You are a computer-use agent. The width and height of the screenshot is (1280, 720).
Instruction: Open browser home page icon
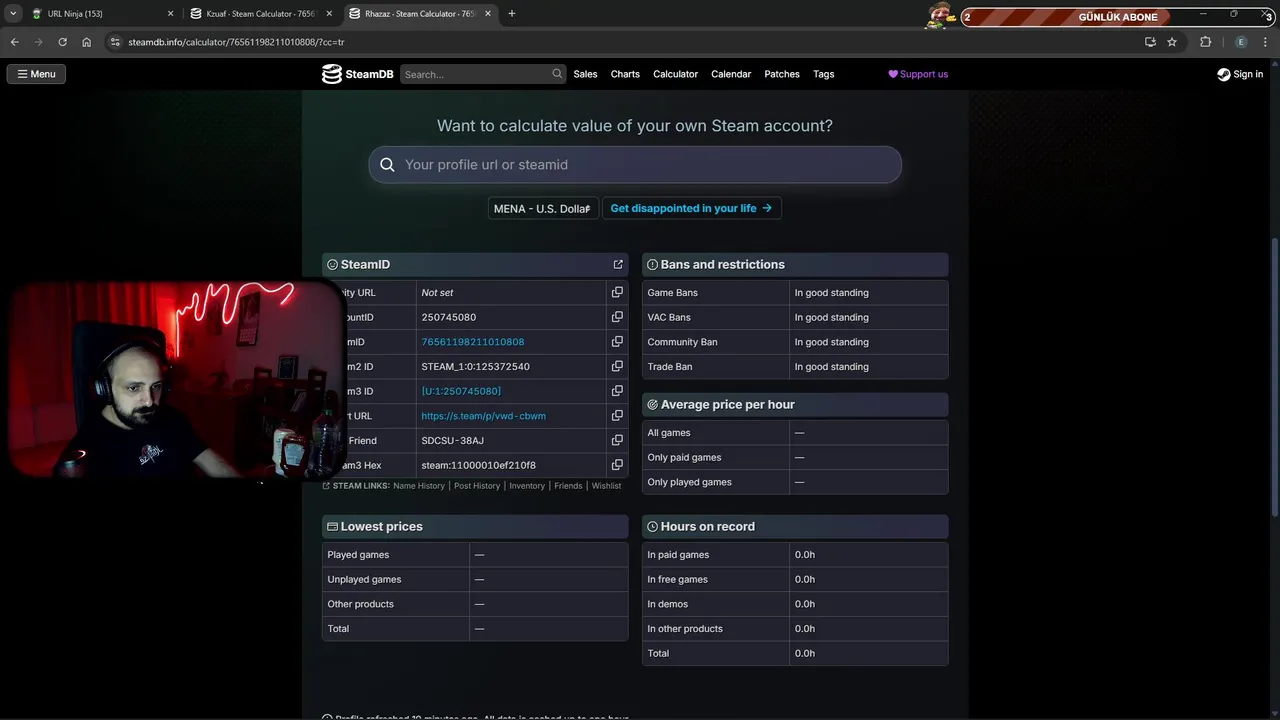pos(86,42)
